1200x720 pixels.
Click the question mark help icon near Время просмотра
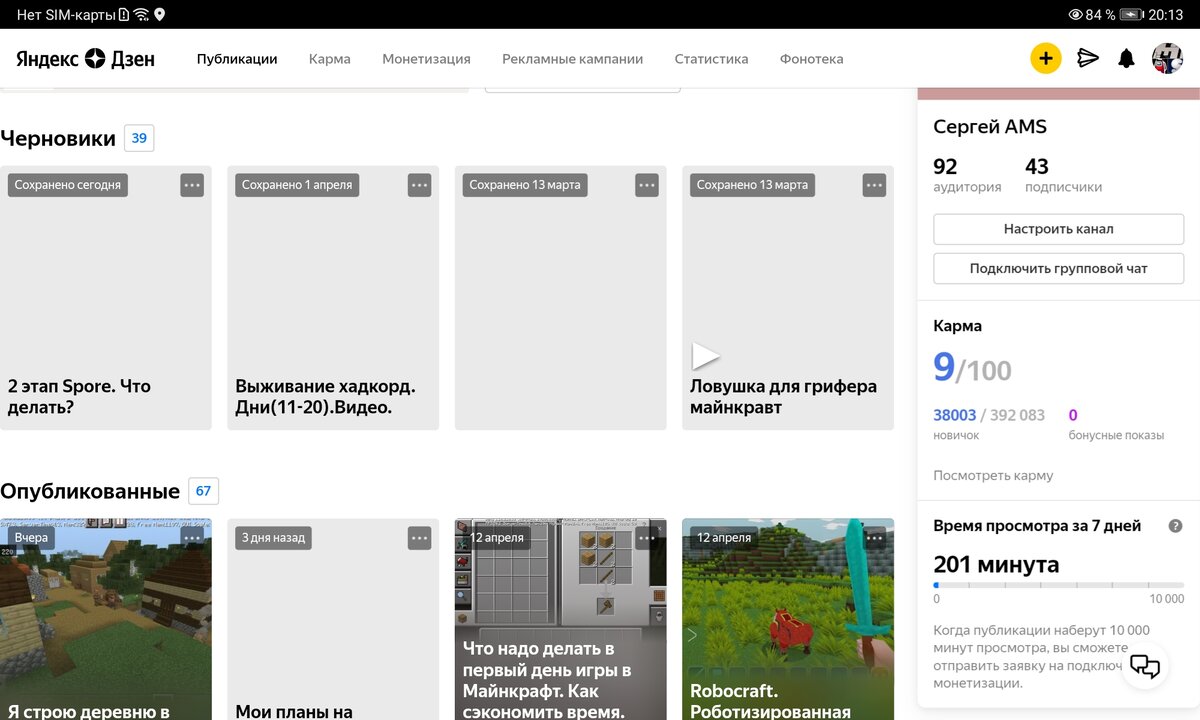(1176, 526)
